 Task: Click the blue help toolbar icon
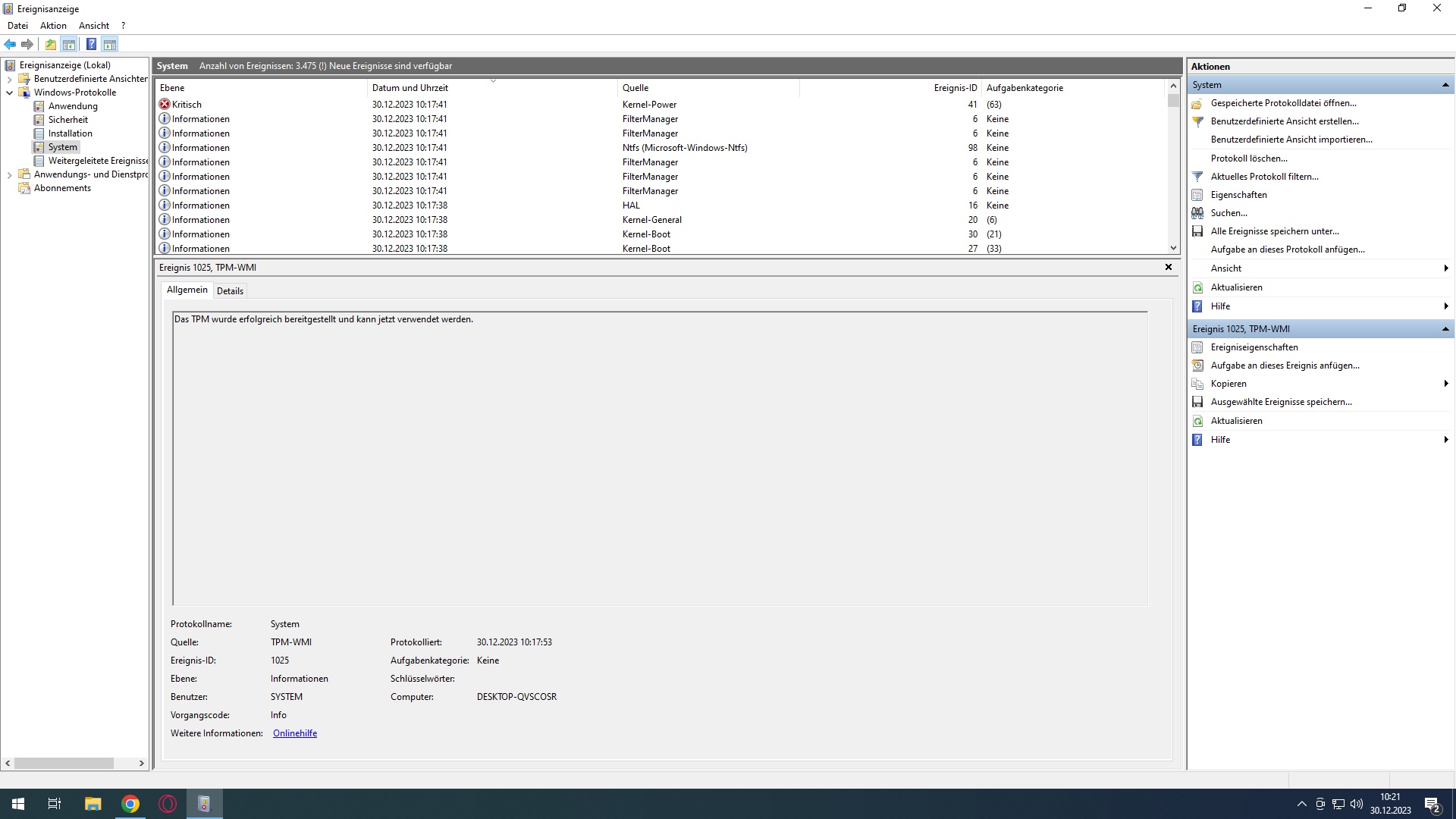[91, 44]
